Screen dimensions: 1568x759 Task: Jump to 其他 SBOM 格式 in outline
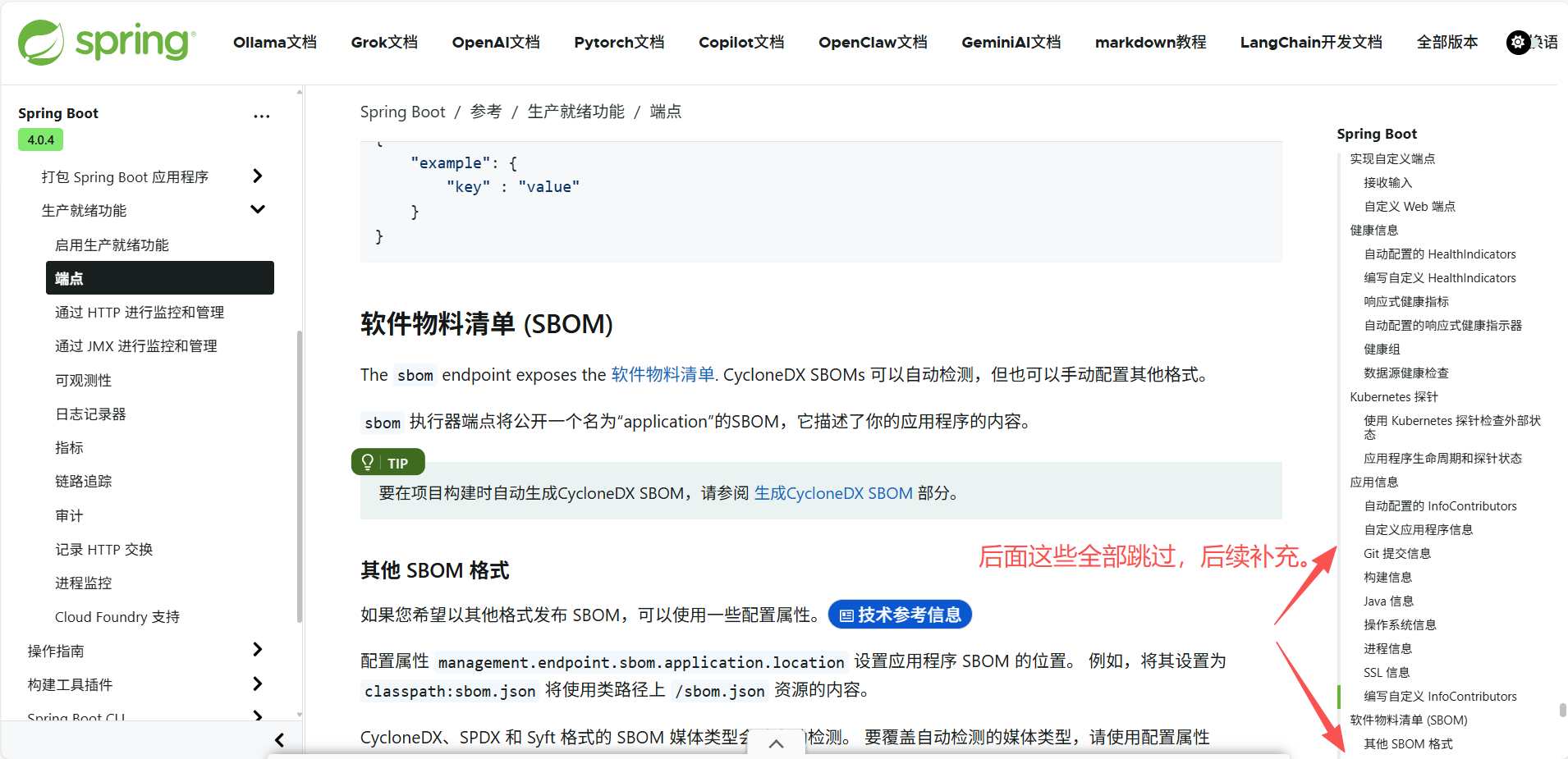[1408, 743]
